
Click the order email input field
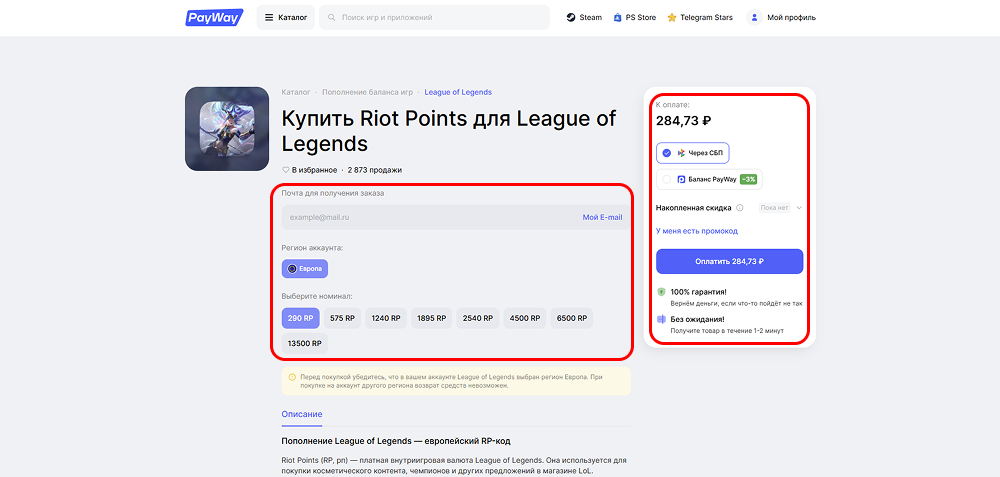tap(455, 217)
